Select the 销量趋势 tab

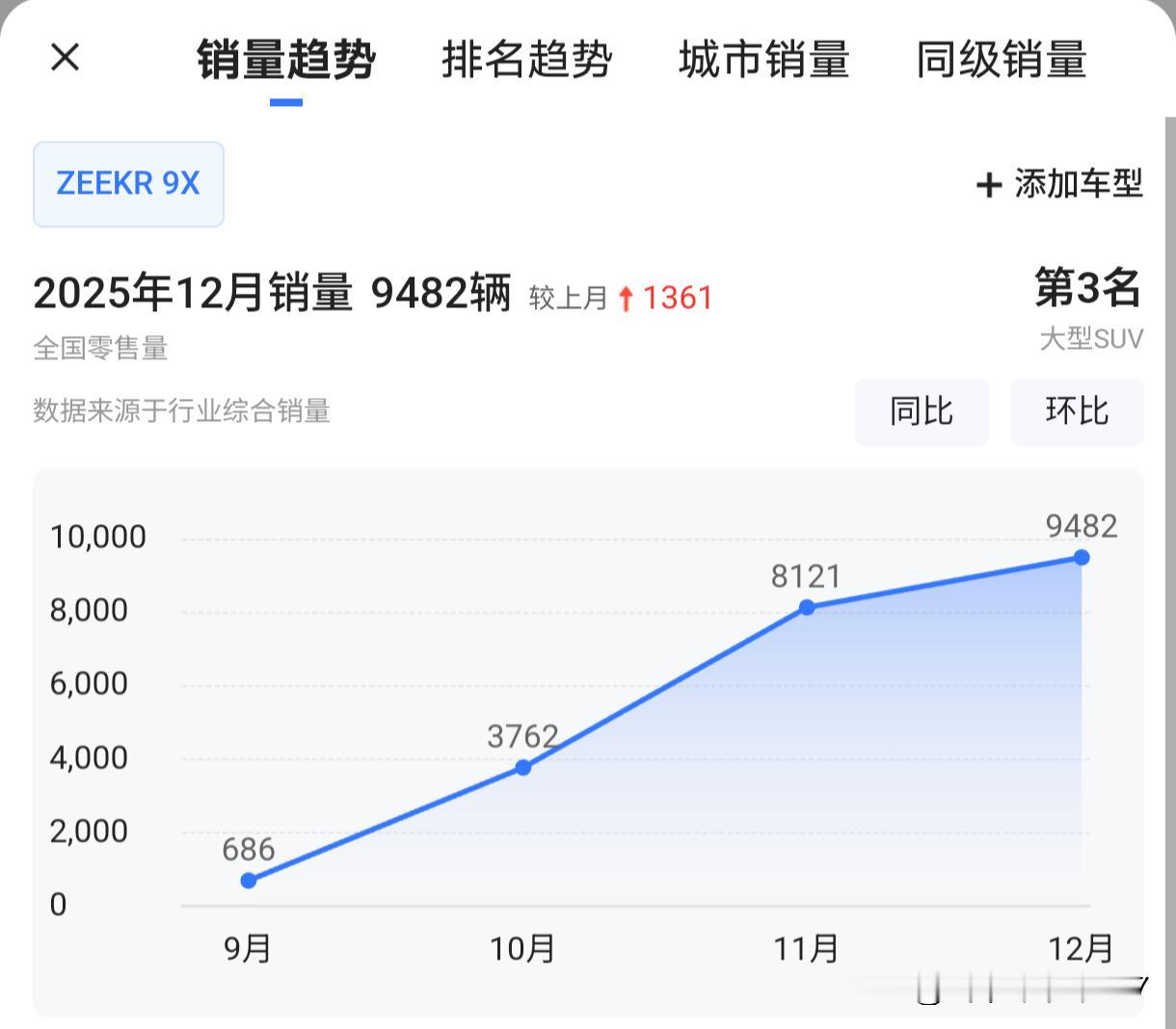(286, 60)
